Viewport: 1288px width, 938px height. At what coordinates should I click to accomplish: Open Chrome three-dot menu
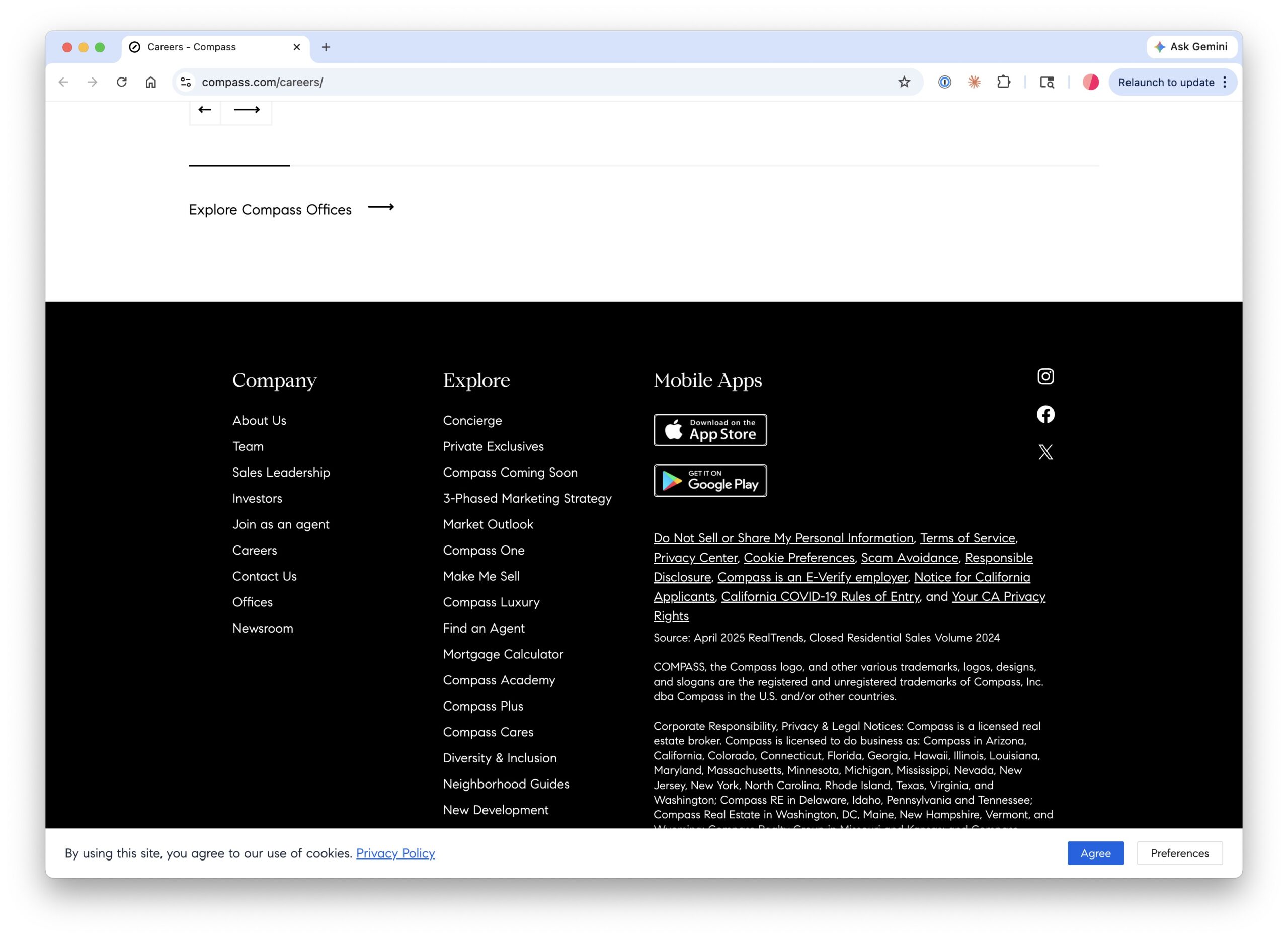(1225, 82)
